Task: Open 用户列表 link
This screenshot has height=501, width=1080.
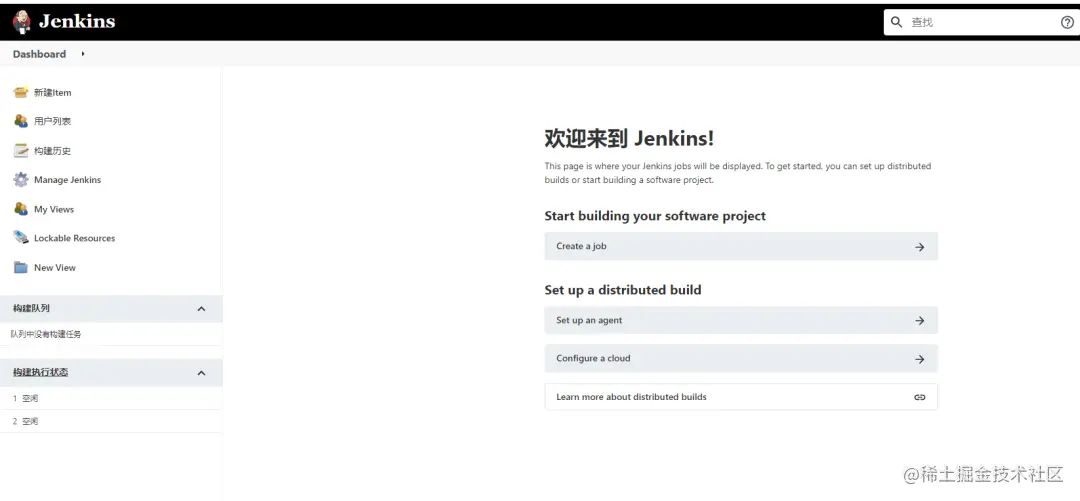Action: 52,121
